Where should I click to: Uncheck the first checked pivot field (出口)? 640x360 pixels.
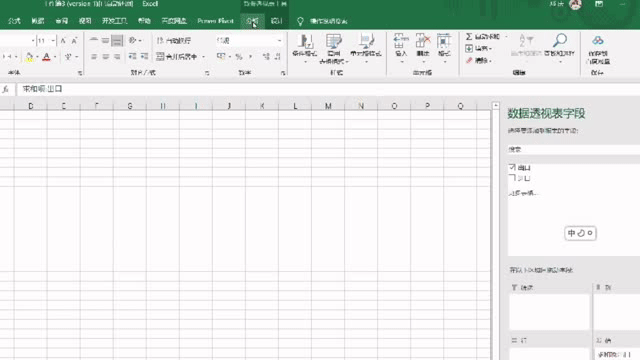click(513, 167)
